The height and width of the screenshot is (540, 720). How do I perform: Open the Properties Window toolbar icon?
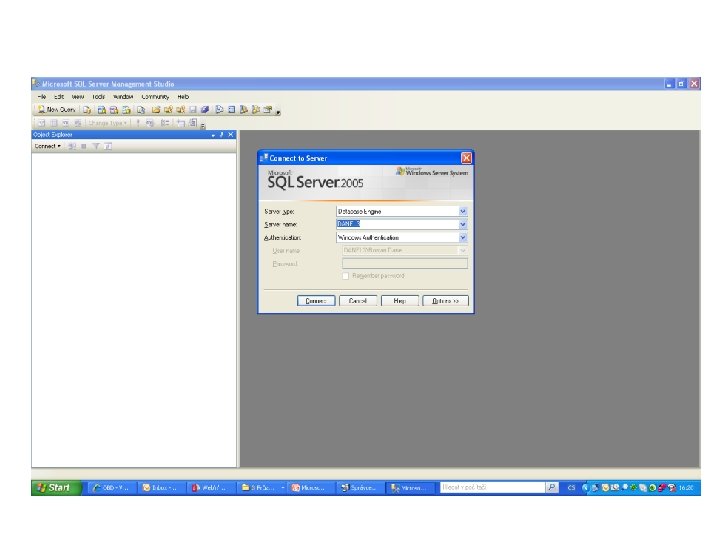[268, 110]
